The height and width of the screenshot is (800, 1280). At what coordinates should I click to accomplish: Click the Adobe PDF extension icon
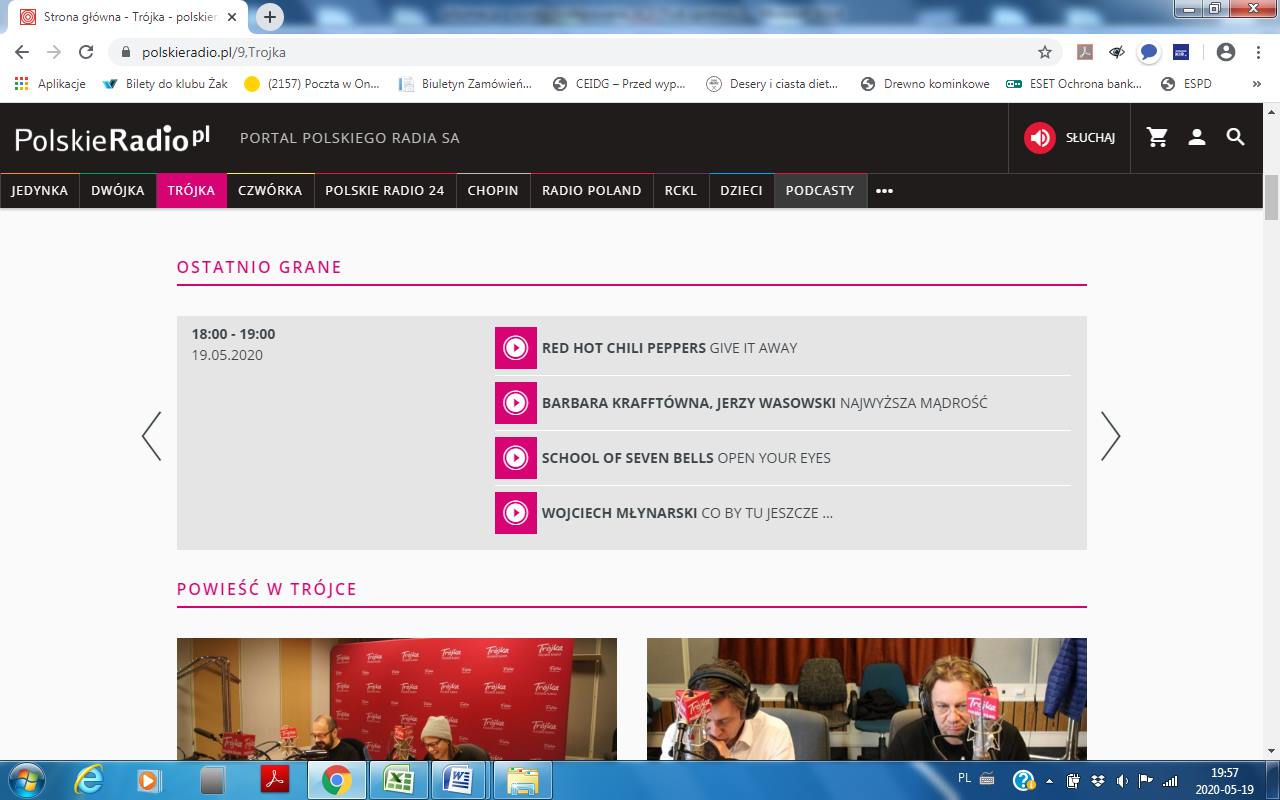point(1084,52)
